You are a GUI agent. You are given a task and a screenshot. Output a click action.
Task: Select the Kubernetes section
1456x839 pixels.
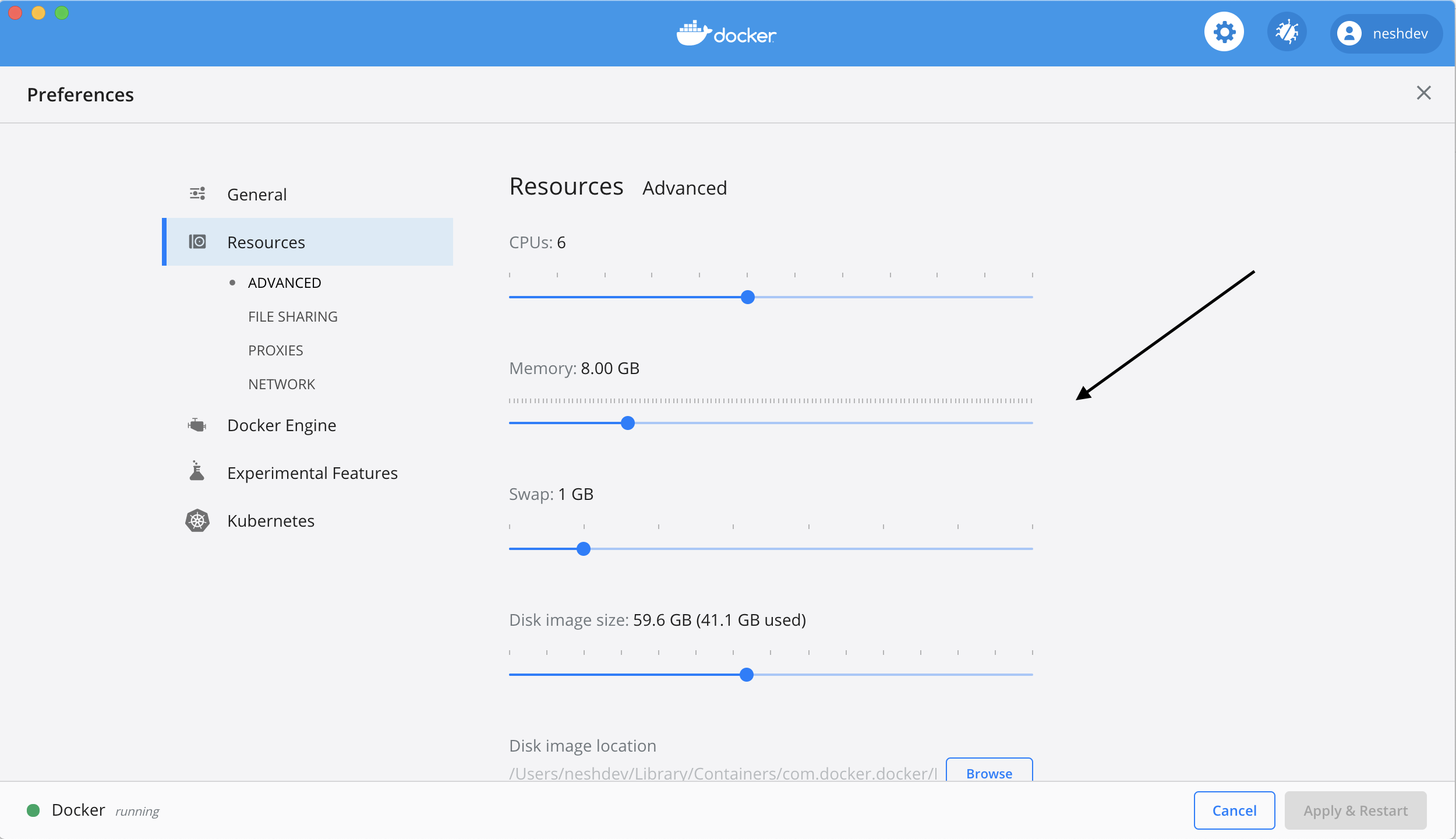(270, 521)
